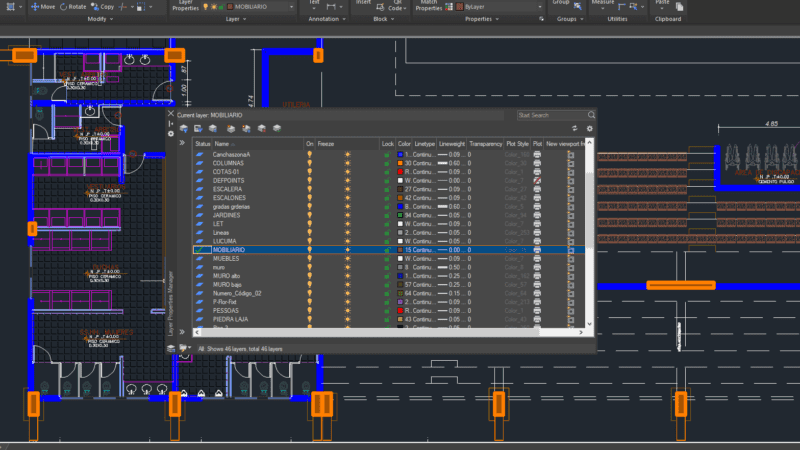Click the Lineweight column header

tap(452, 144)
